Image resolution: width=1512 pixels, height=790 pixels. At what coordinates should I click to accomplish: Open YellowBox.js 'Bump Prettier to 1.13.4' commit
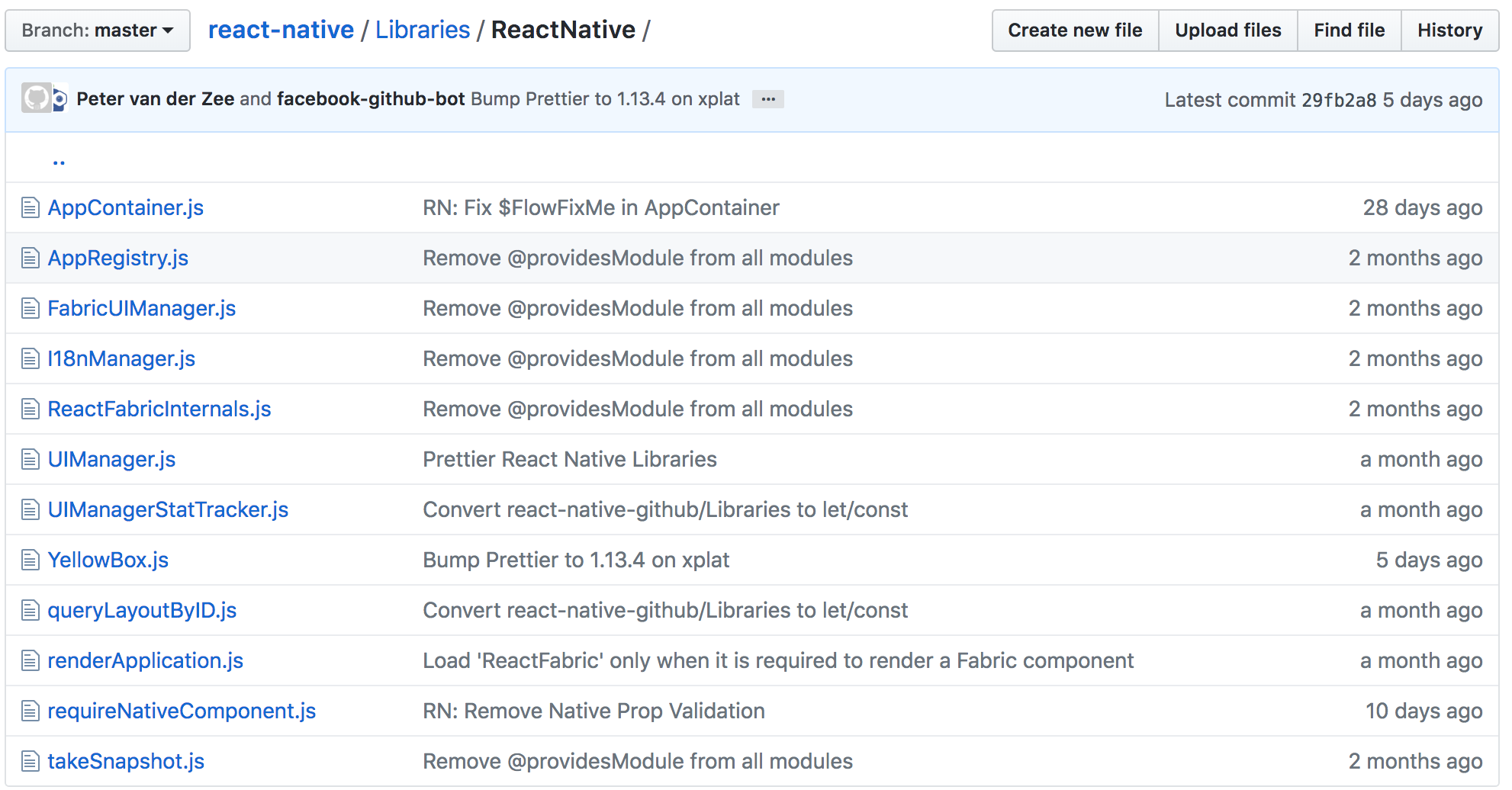tap(576, 560)
